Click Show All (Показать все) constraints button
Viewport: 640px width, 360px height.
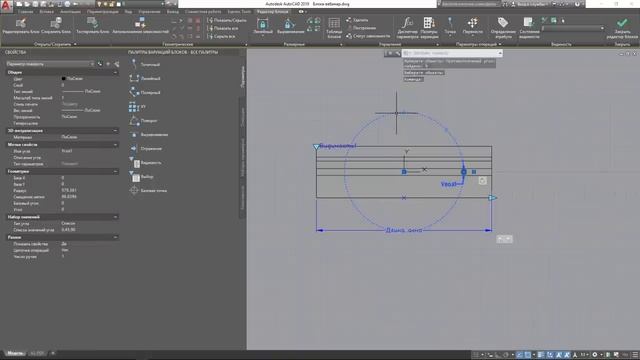tap(222, 28)
